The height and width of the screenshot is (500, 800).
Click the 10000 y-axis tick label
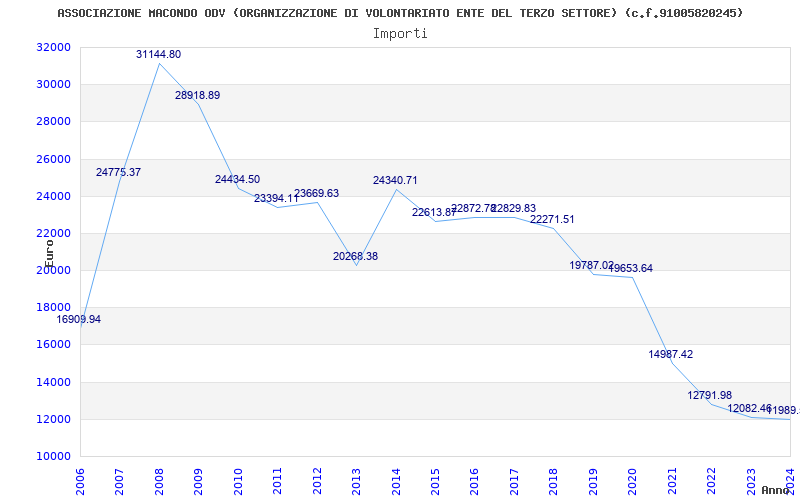point(53,457)
